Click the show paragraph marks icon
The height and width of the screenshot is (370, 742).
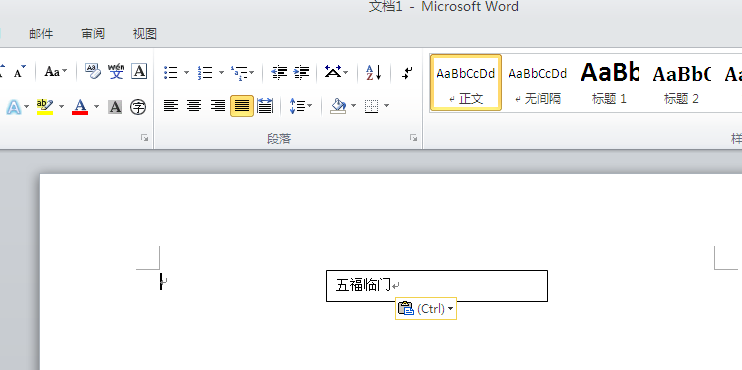click(x=407, y=72)
